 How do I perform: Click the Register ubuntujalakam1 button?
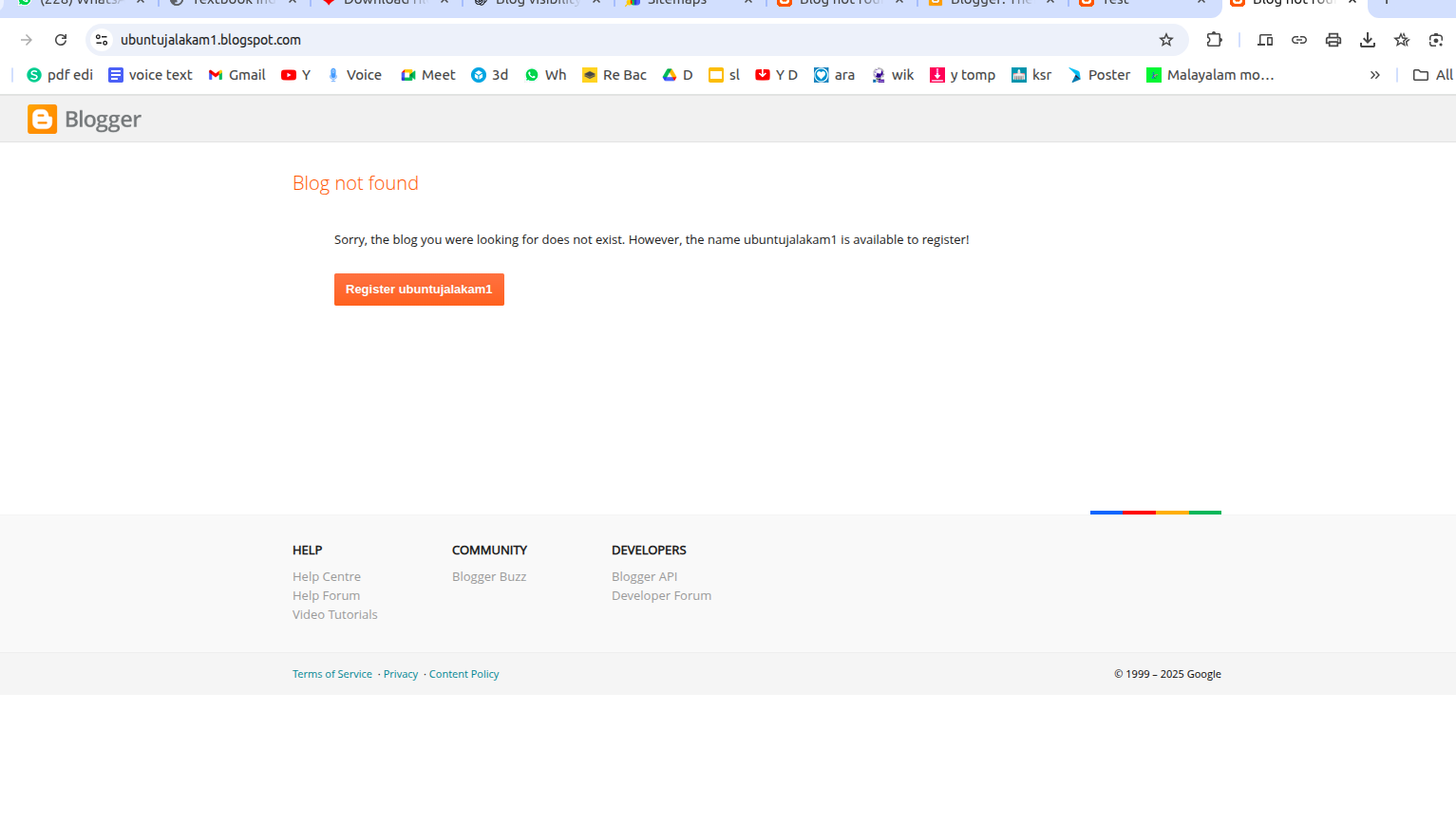[419, 290]
